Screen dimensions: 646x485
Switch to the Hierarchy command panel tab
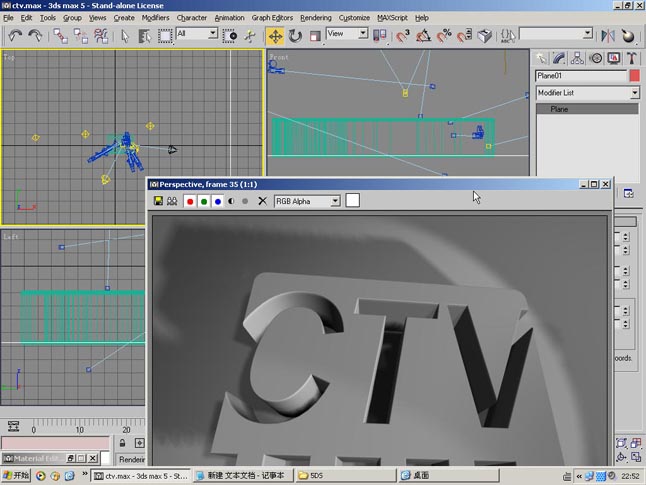pyautogui.click(x=577, y=59)
